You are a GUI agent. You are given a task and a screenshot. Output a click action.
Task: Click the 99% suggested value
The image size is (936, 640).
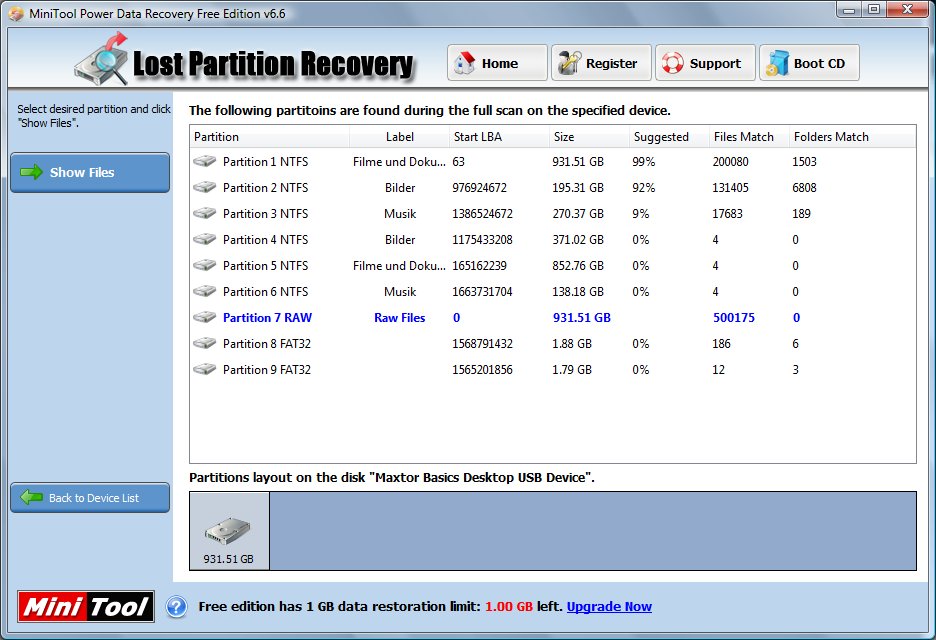pos(644,162)
